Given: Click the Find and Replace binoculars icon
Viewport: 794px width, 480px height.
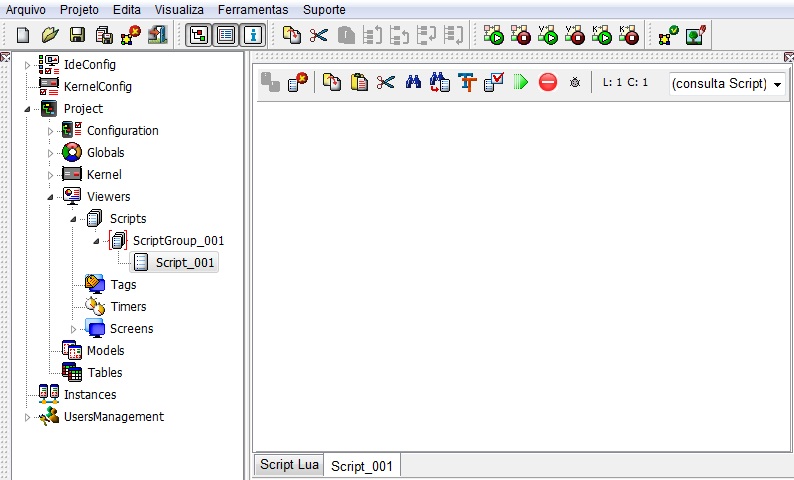Looking at the screenshot, I should [x=440, y=82].
